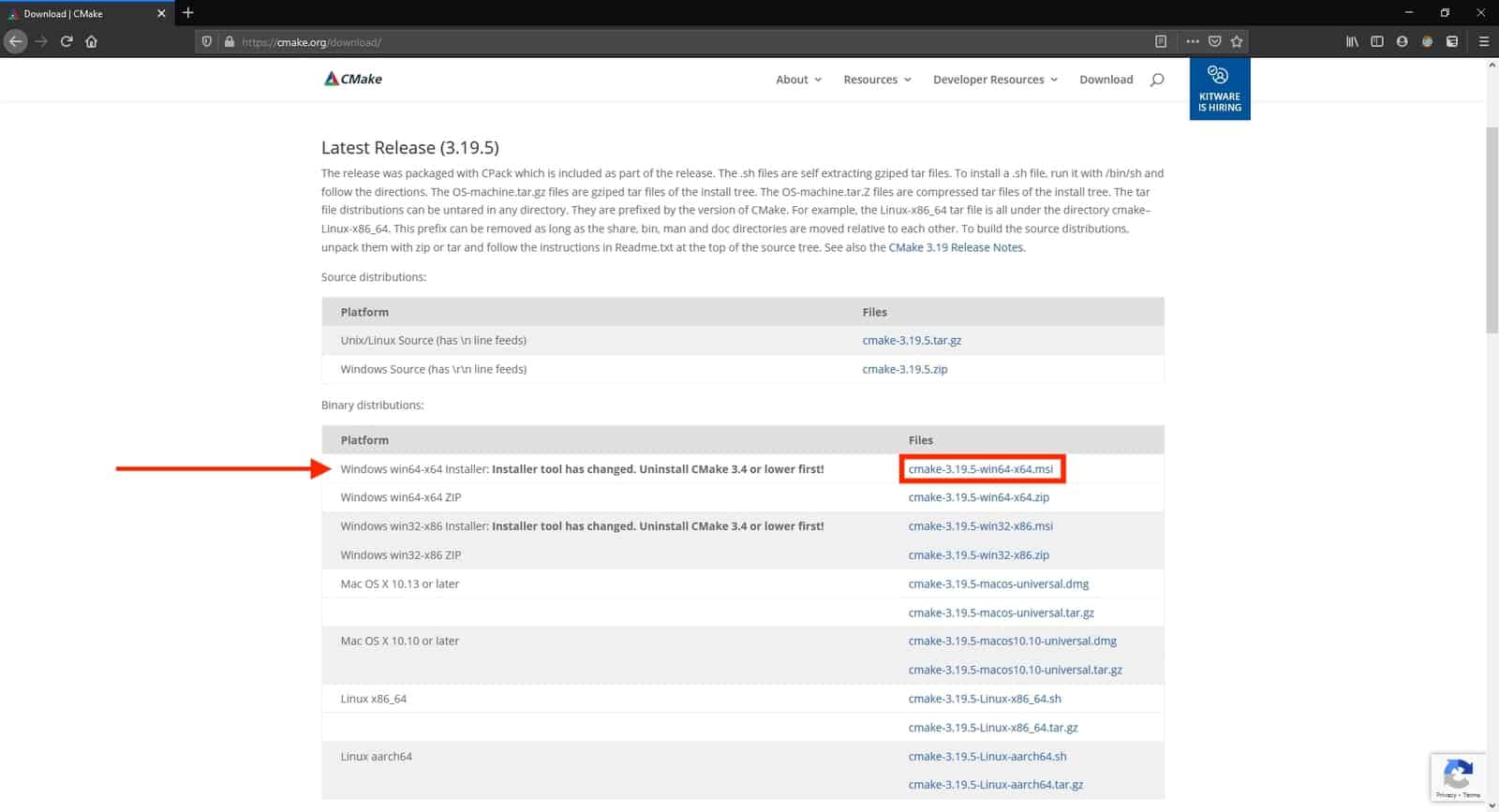Open the Firefox library icon

(x=1352, y=41)
